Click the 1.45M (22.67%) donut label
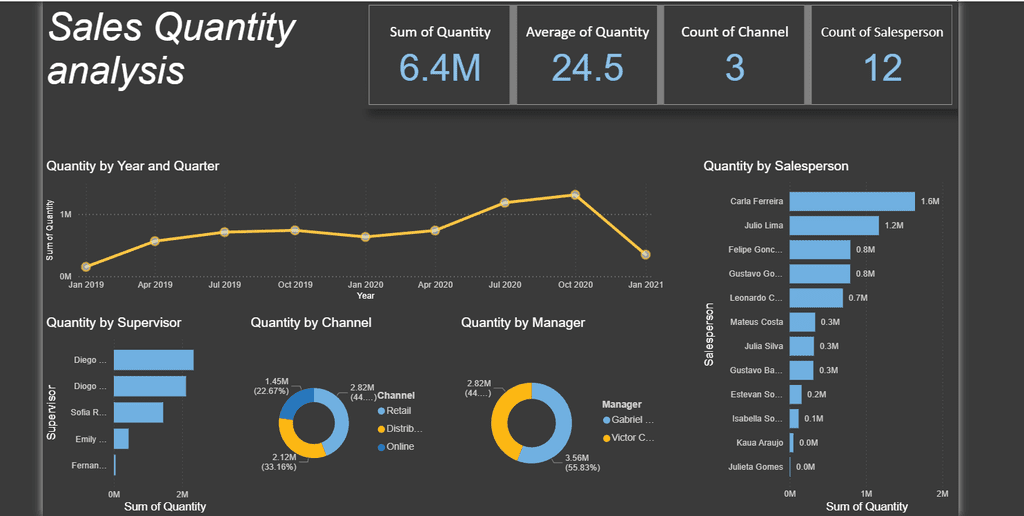This screenshot has height=516, width=1024. pyautogui.click(x=271, y=386)
